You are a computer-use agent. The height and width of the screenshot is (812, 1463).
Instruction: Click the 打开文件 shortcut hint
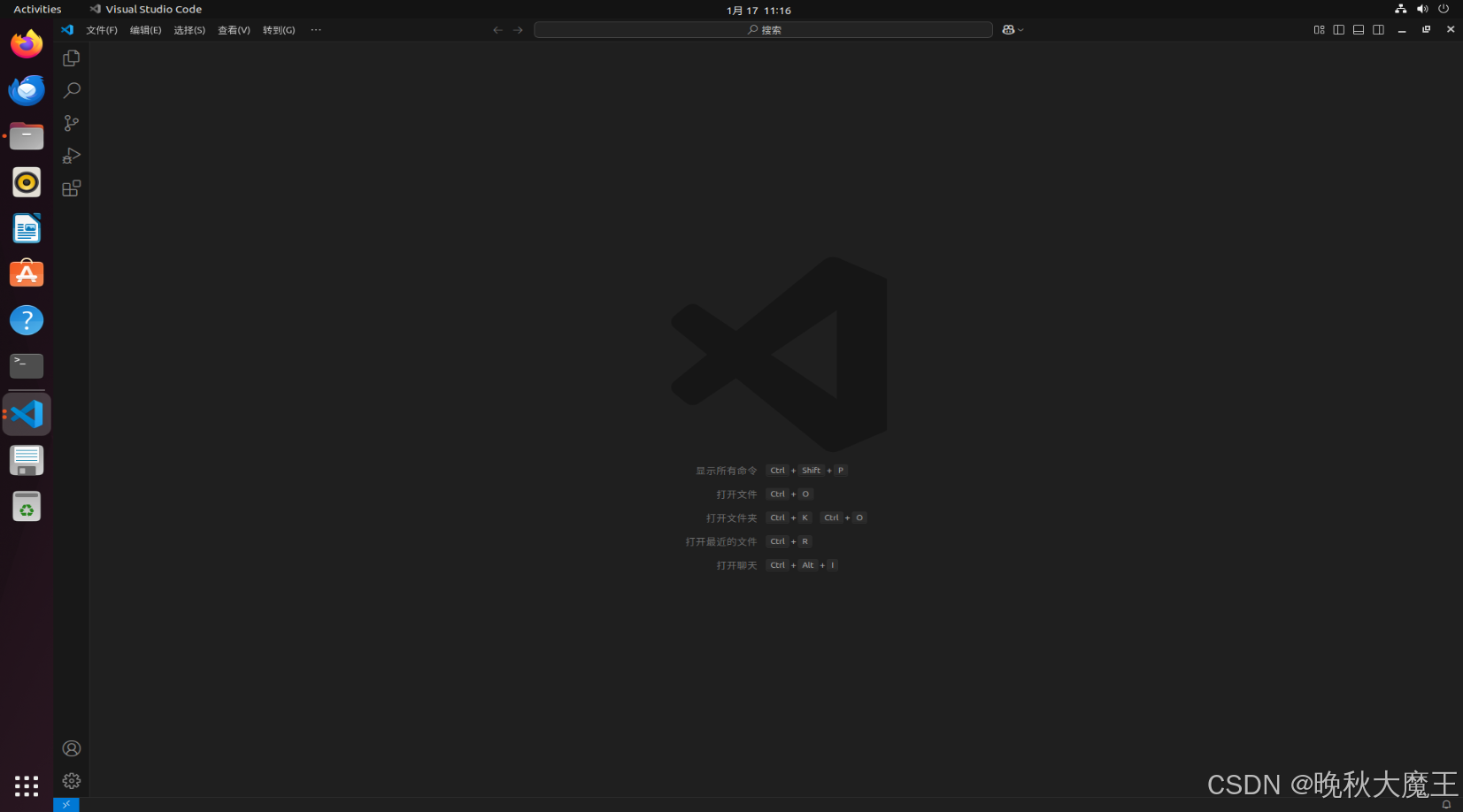coord(736,494)
